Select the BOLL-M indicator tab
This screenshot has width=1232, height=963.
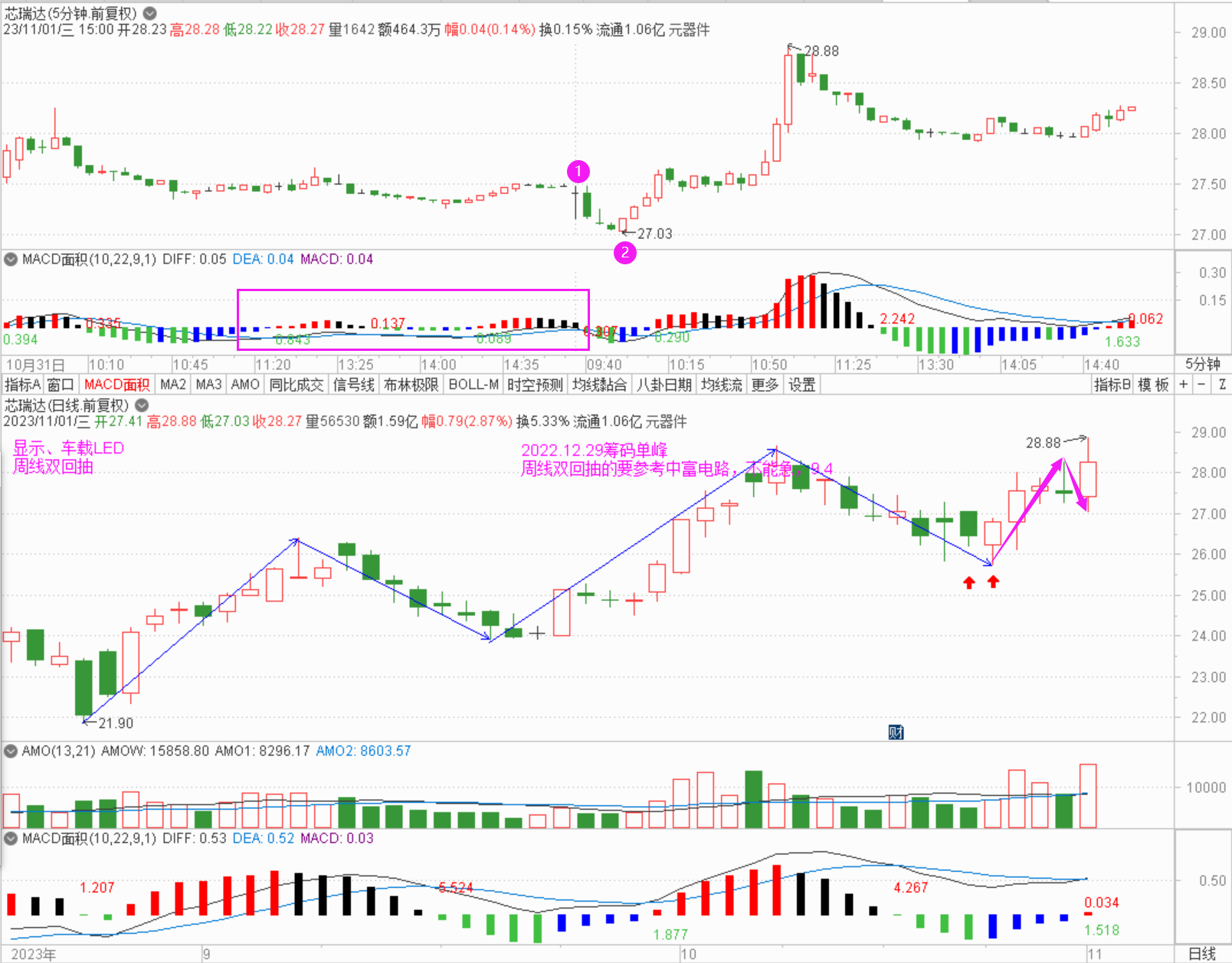pos(473,385)
